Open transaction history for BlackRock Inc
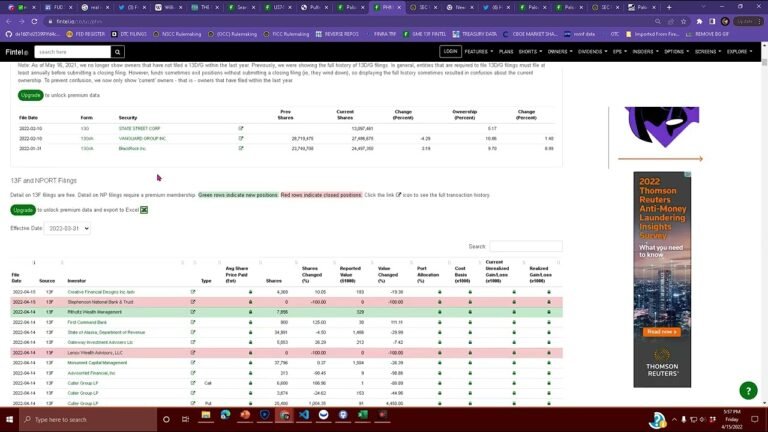 click(x=240, y=148)
